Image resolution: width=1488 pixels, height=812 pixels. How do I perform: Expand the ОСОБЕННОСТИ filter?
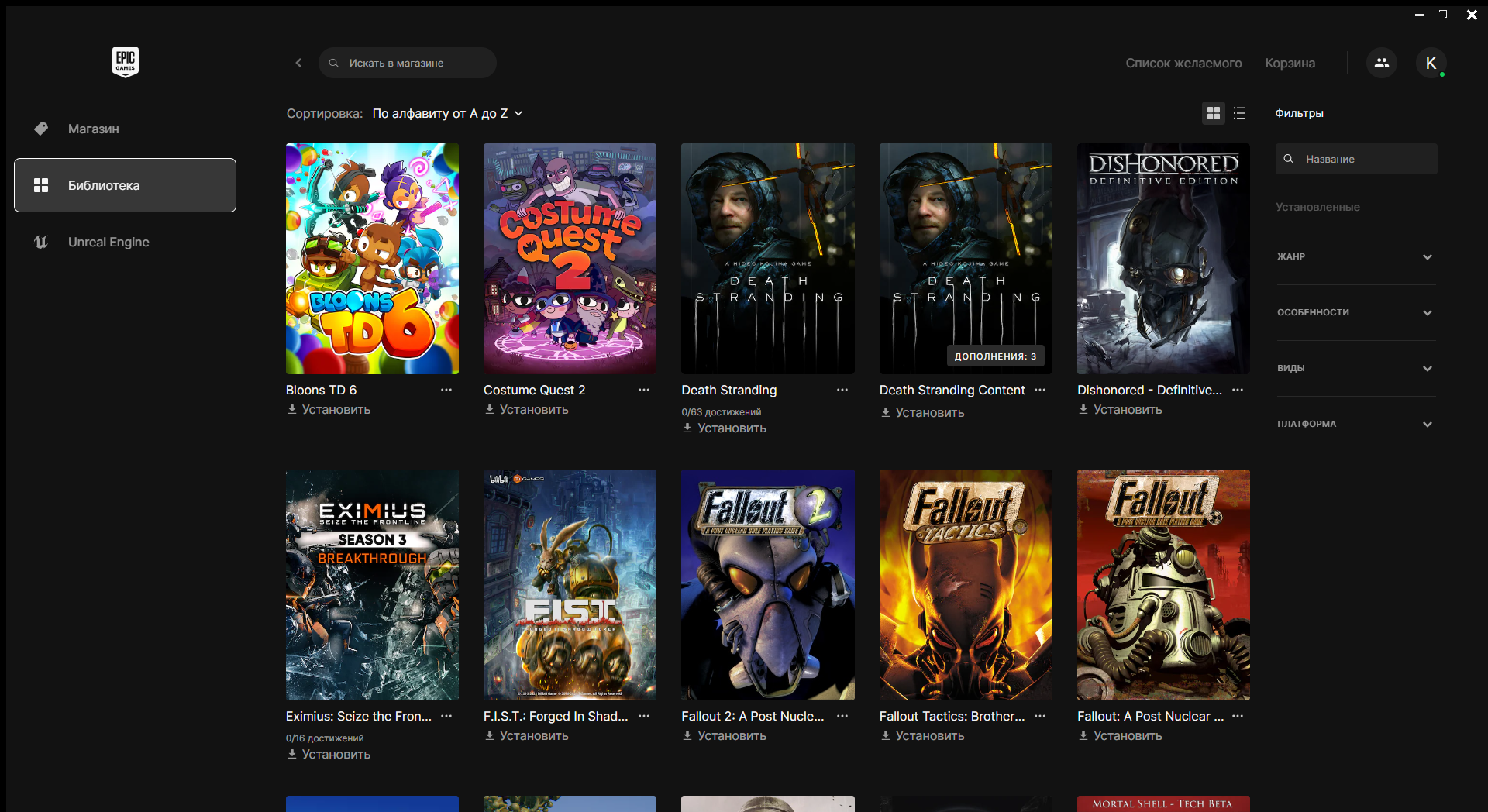(1356, 312)
